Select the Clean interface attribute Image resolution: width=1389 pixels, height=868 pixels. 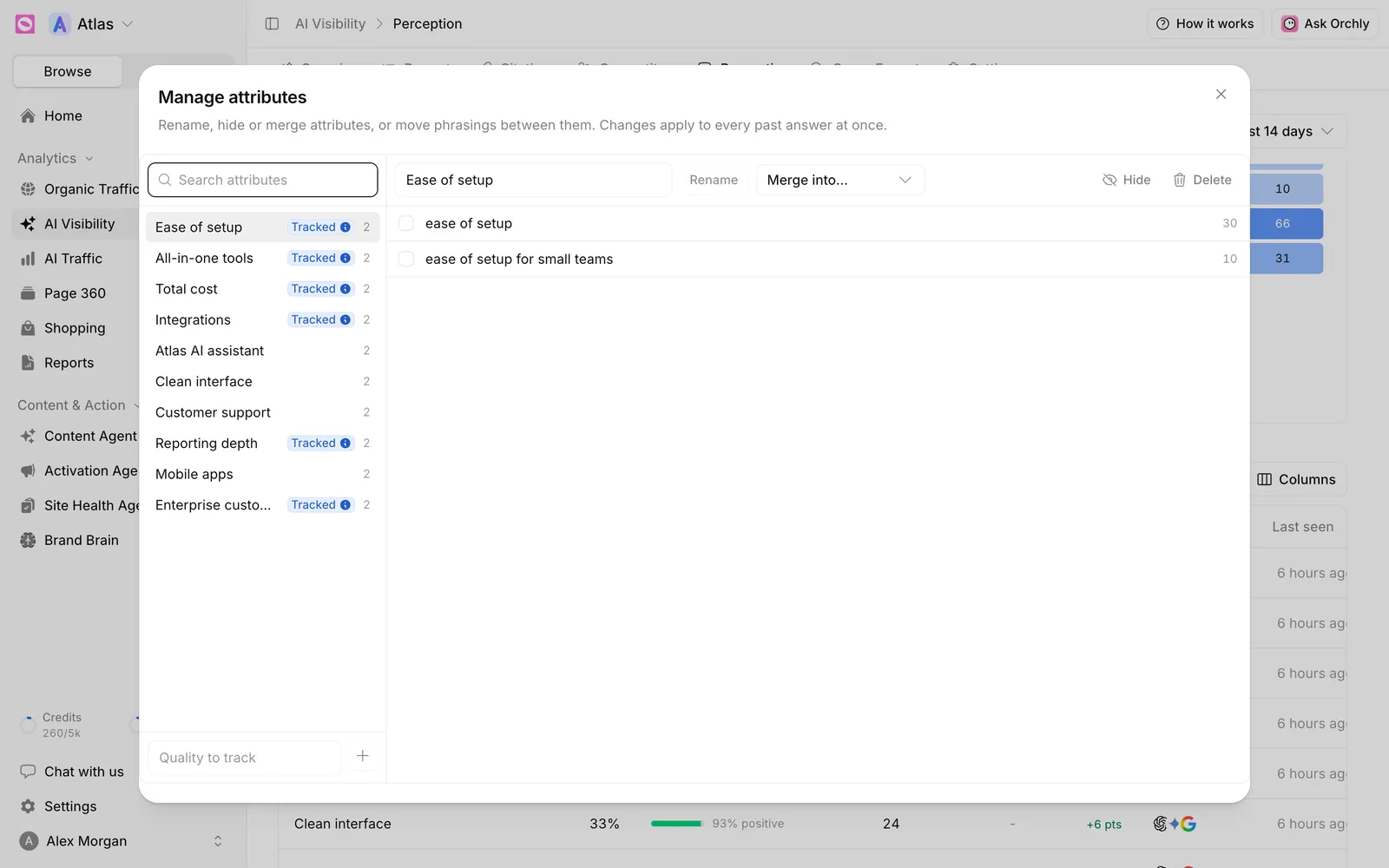[262, 382]
